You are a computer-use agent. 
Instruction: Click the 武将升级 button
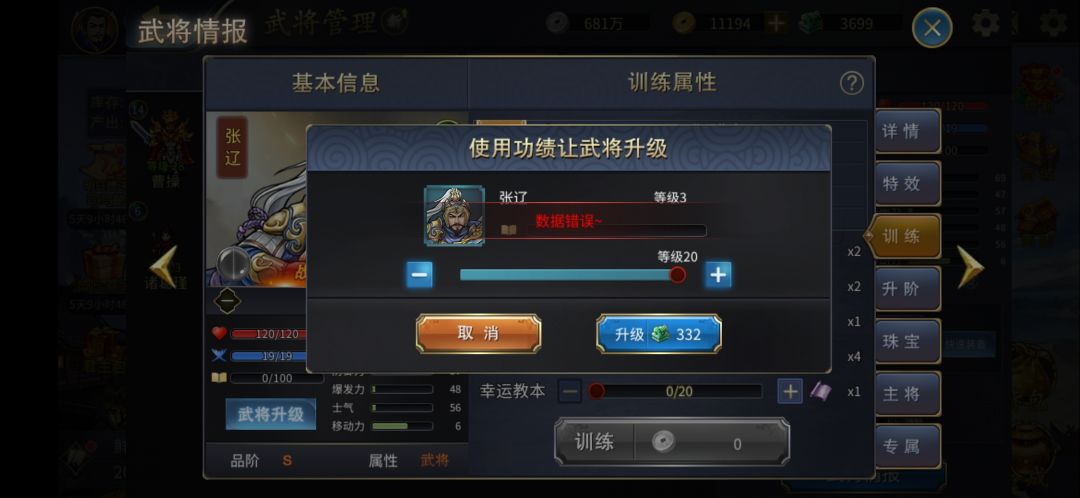(x=271, y=414)
